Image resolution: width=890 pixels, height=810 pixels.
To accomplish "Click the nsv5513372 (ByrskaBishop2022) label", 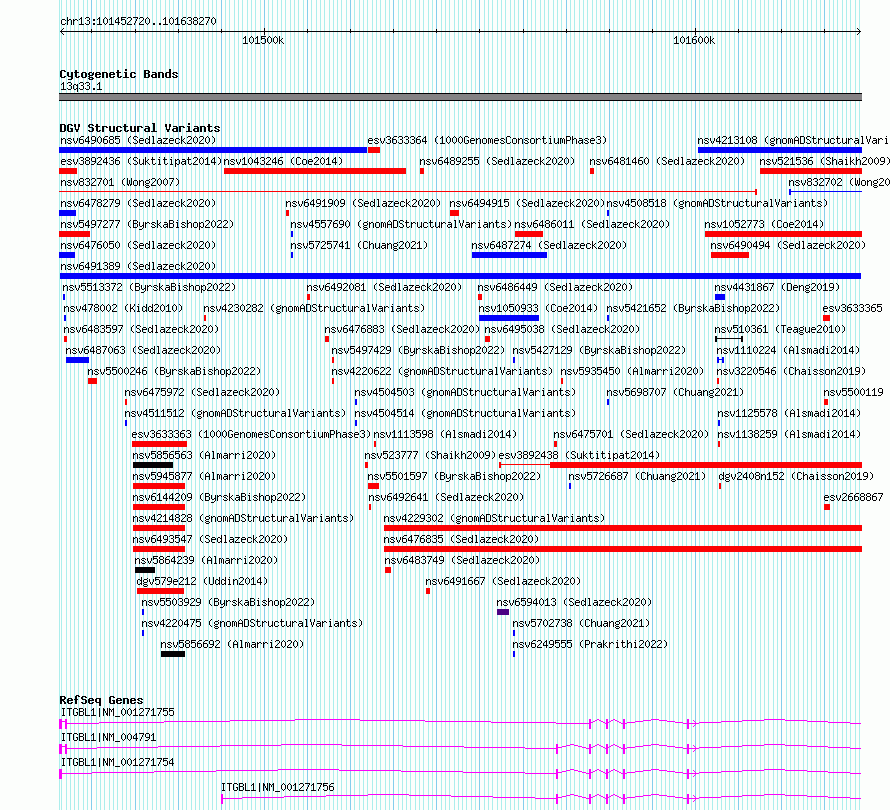I will coord(149,287).
